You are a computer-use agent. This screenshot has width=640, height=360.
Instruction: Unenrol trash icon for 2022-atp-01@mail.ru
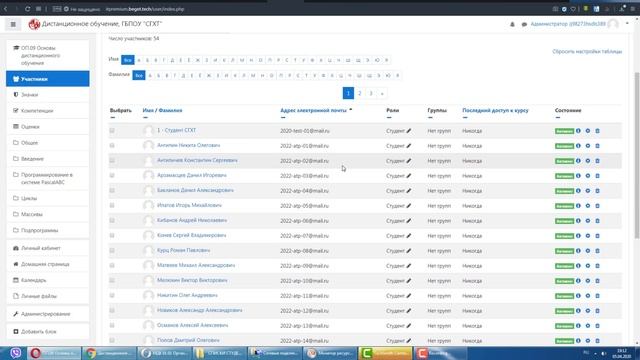point(598,146)
